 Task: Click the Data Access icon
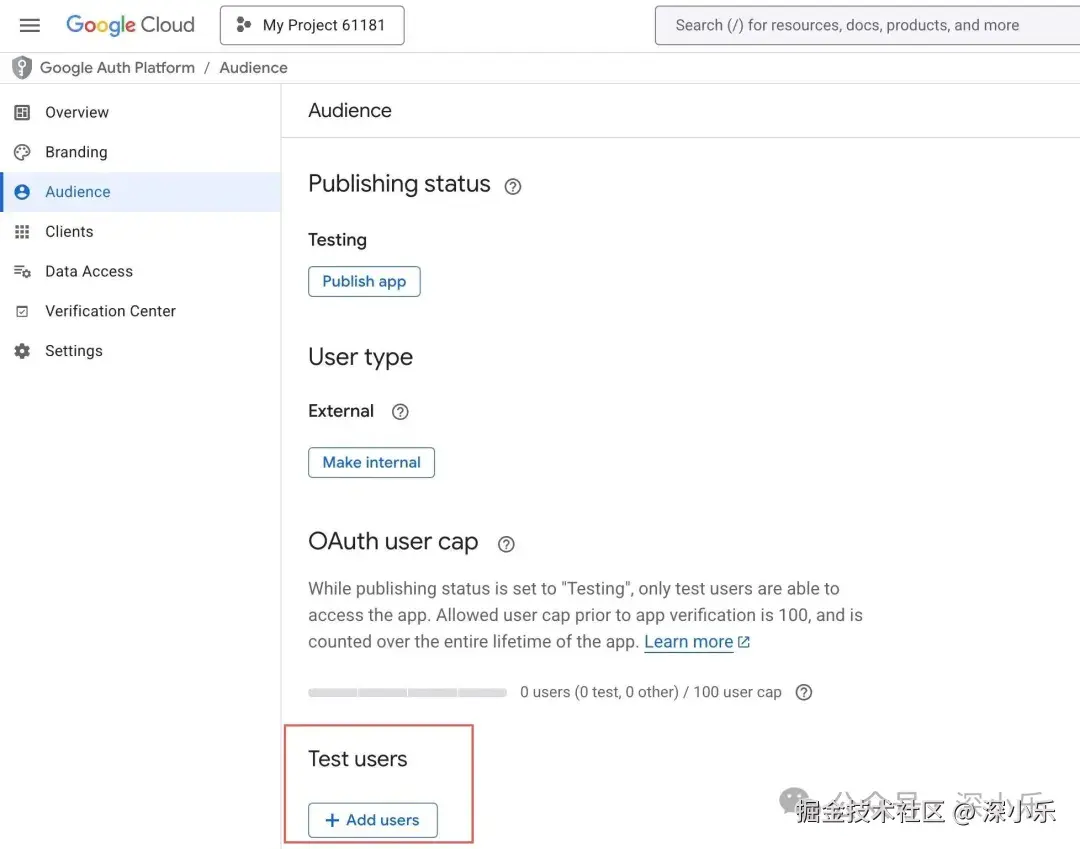pos(22,272)
